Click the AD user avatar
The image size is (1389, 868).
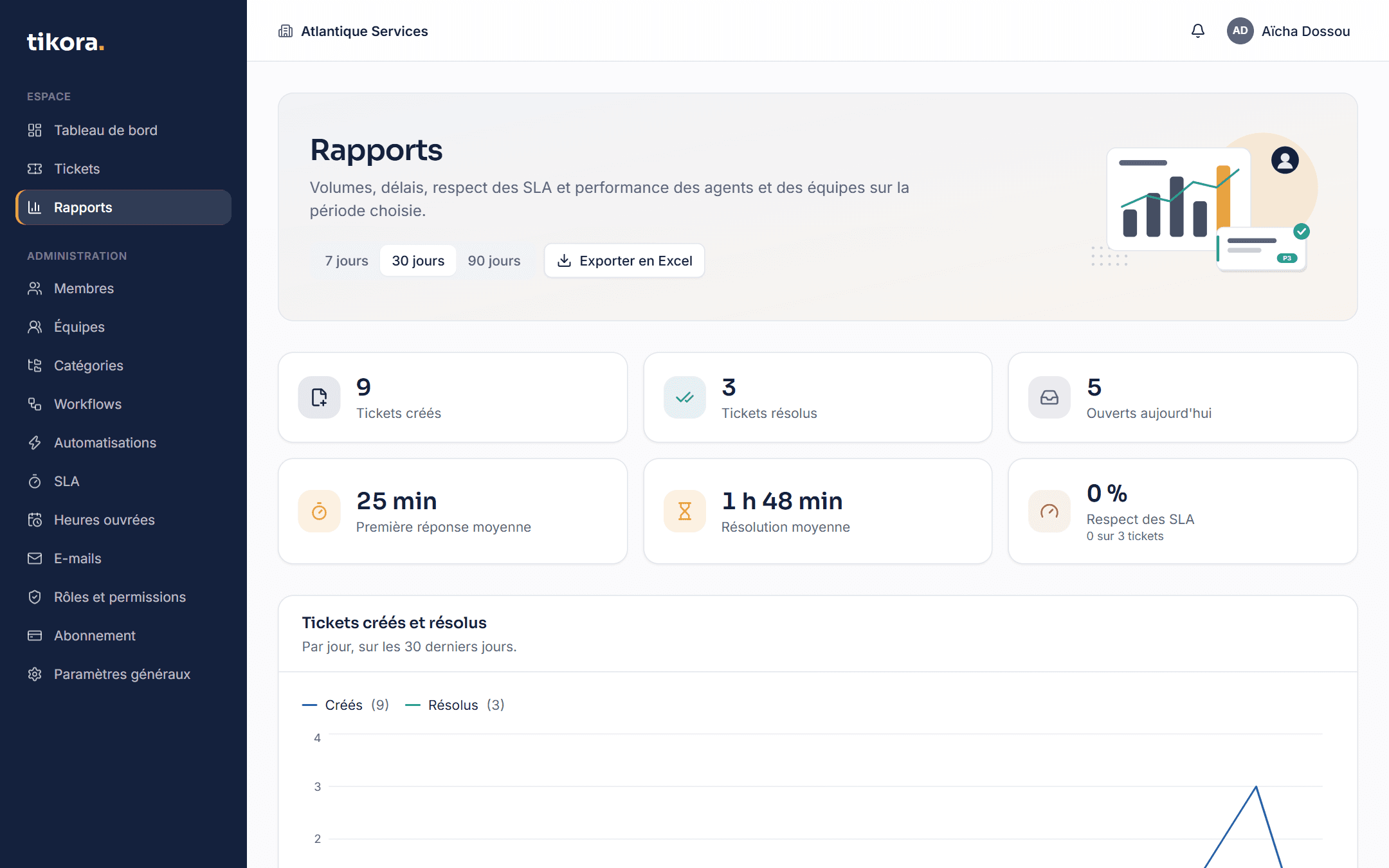(1240, 31)
